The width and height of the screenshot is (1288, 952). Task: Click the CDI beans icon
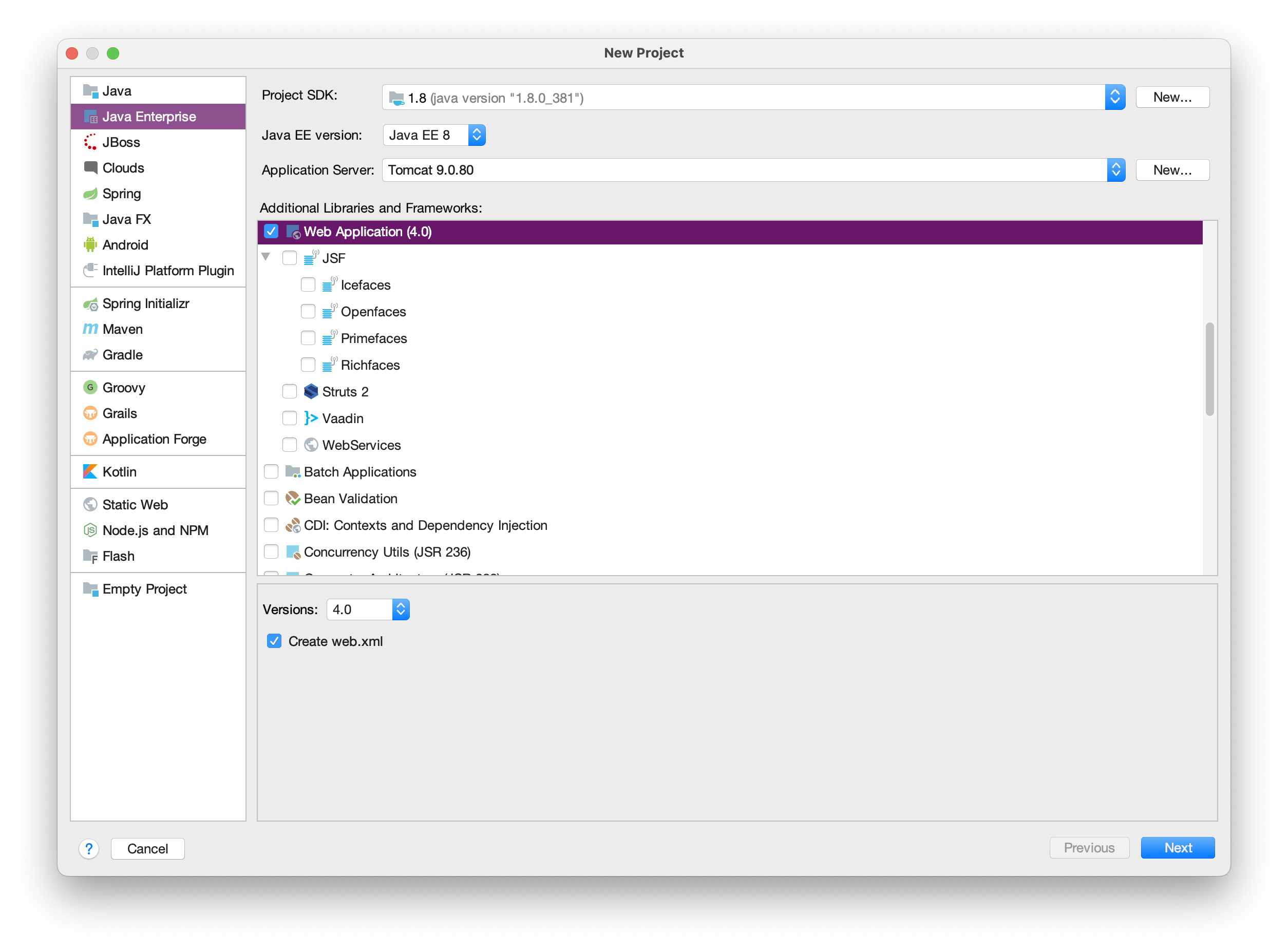coord(293,525)
